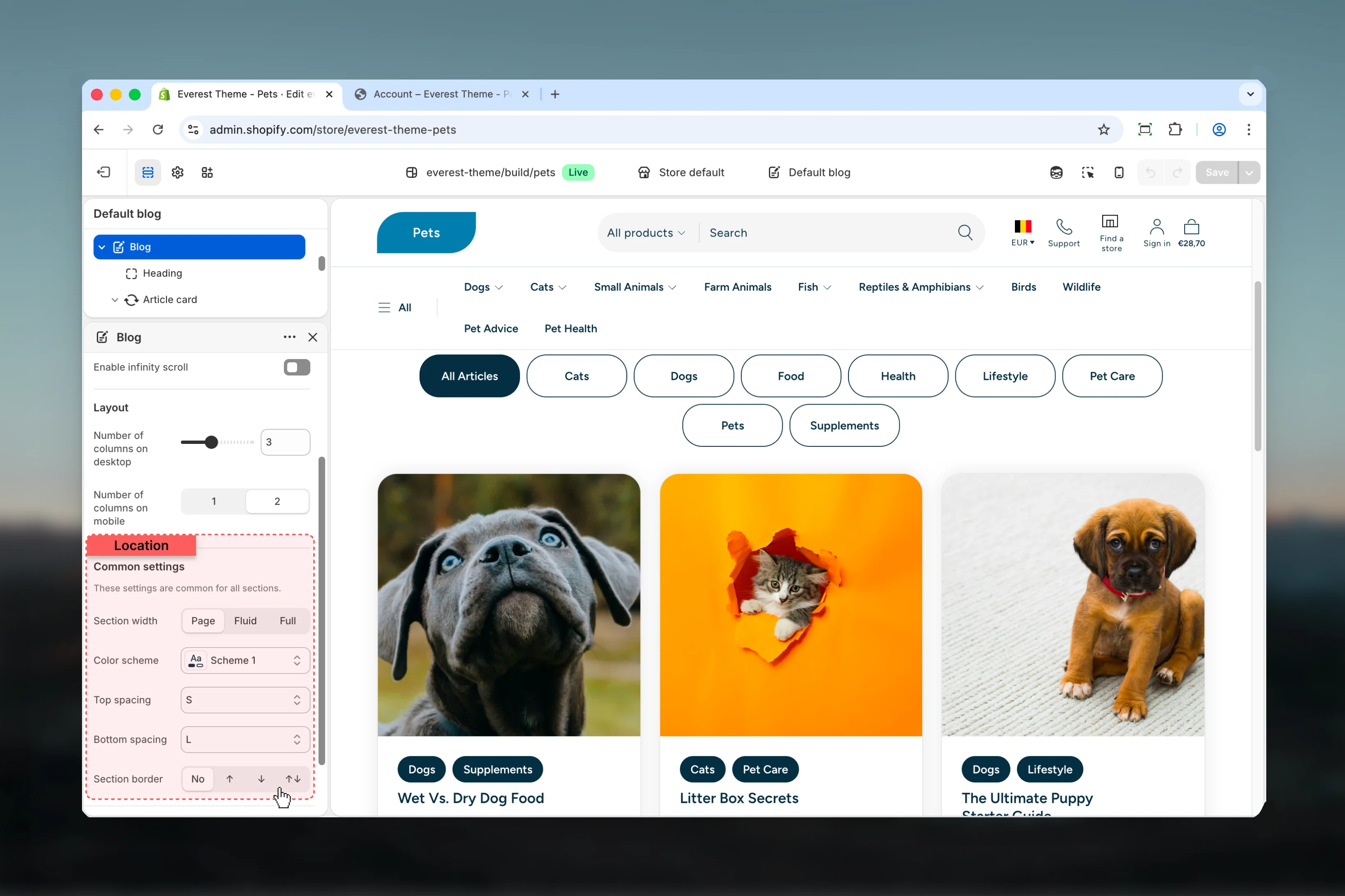Set Section width to Fluid
Image resolution: width=1345 pixels, height=896 pixels.
tap(245, 621)
